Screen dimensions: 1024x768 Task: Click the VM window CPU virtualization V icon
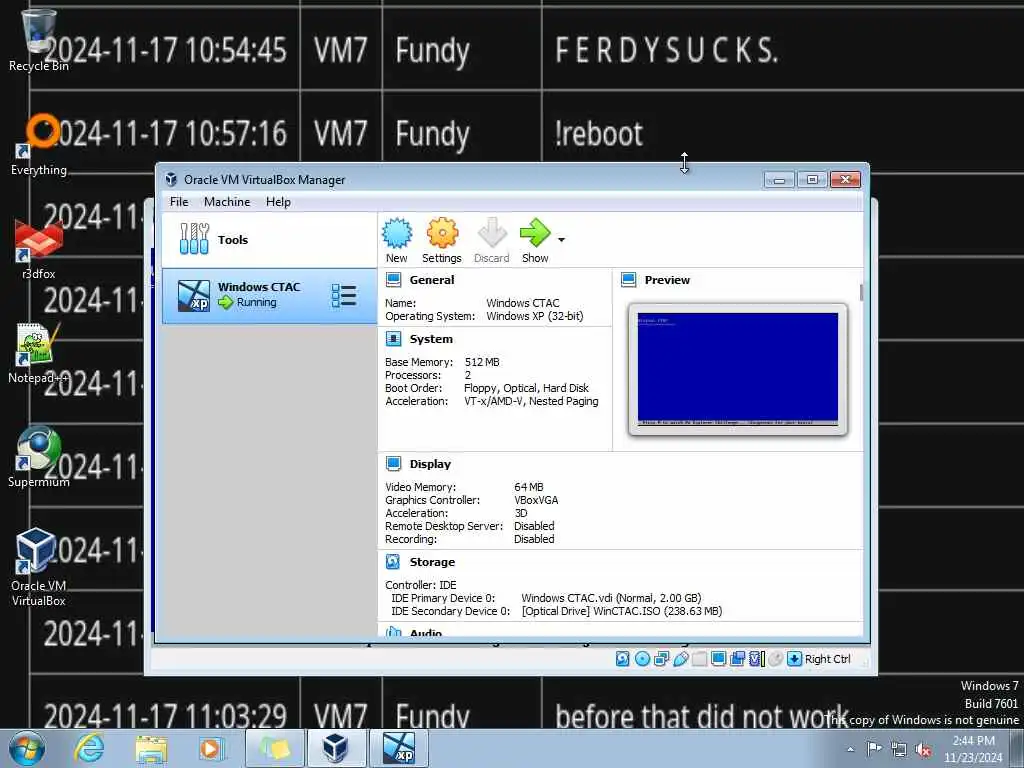[757, 659]
